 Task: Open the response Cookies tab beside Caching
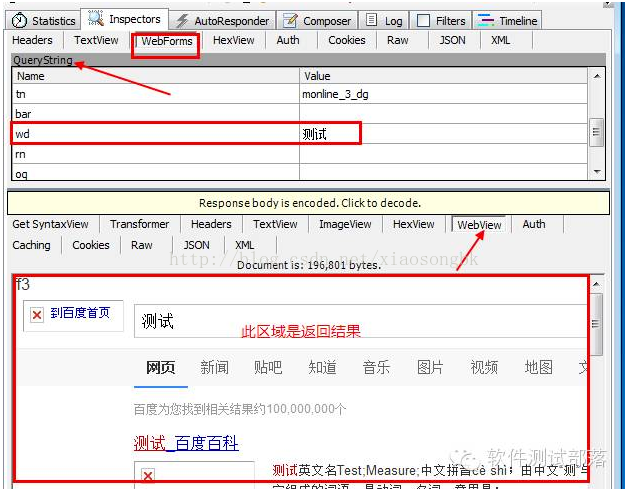click(x=91, y=245)
